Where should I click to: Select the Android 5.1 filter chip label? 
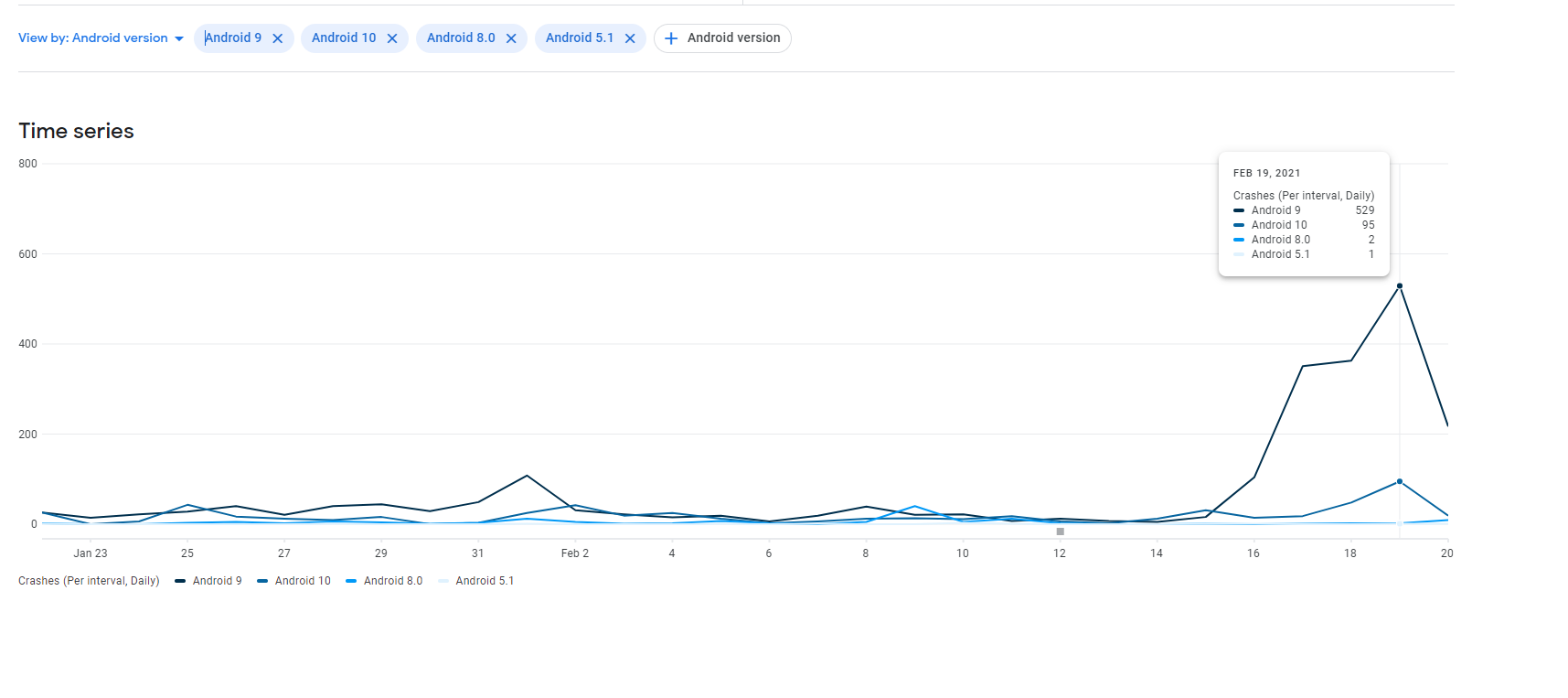[x=580, y=38]
